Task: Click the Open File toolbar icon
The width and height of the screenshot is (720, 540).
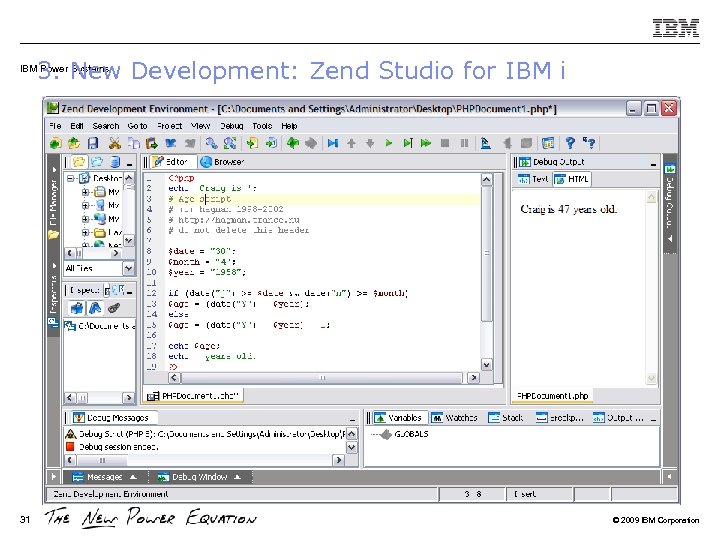Action: click(74, 143)
